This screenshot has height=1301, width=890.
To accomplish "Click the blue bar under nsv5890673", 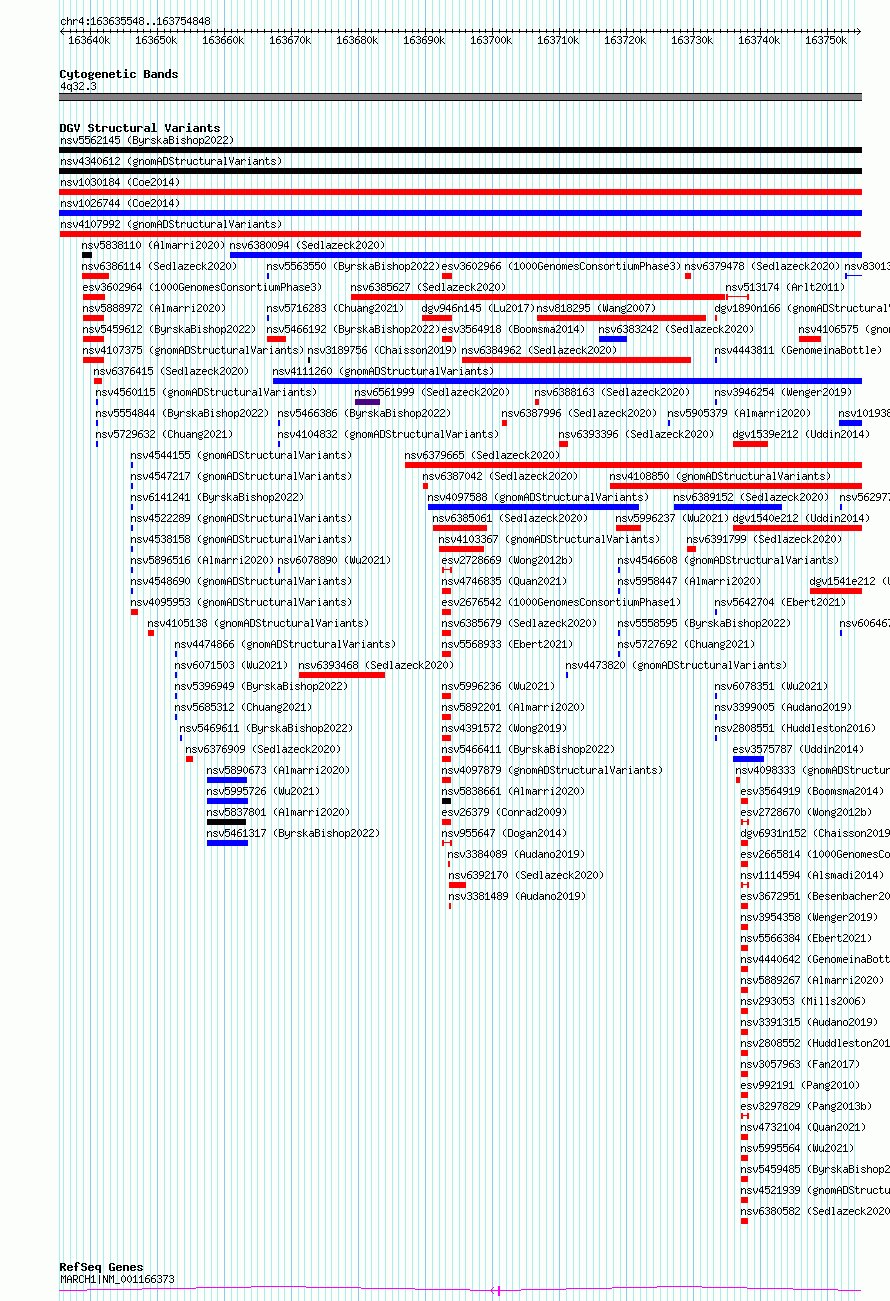I will pos(227,780).
